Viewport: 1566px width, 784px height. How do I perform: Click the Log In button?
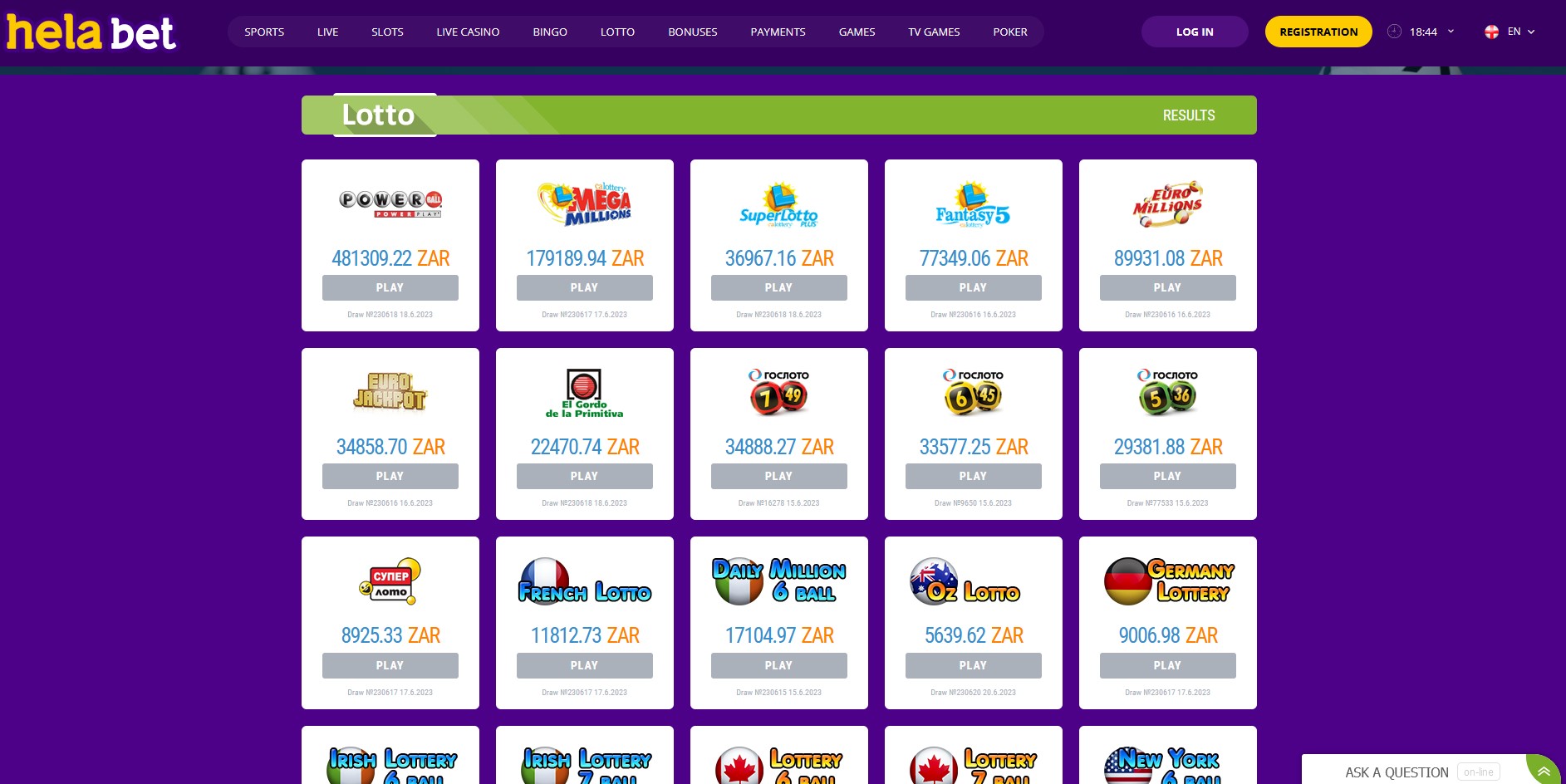pos(1195,32)
